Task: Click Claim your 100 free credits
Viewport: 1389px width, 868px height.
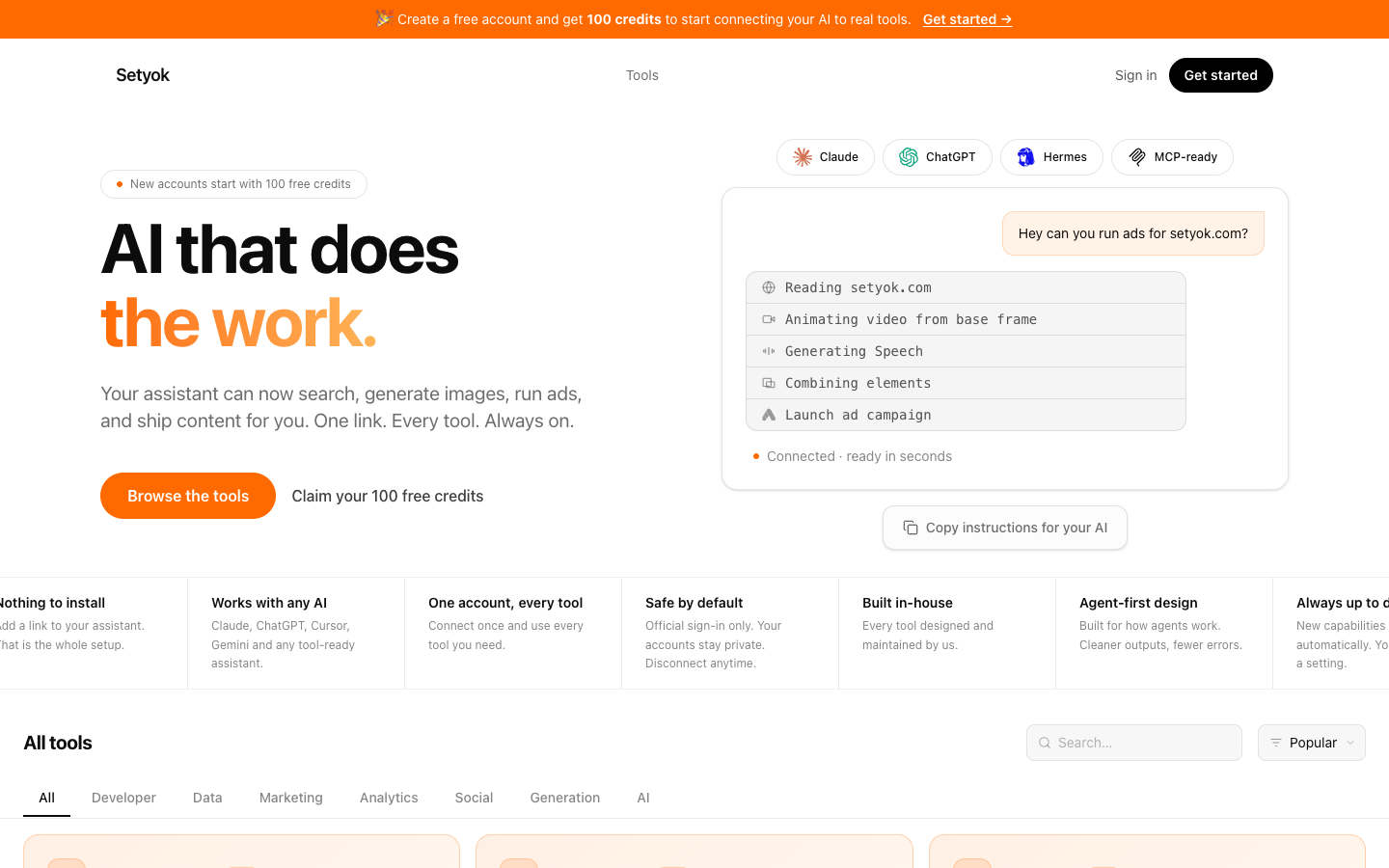Action: (388, 496)
